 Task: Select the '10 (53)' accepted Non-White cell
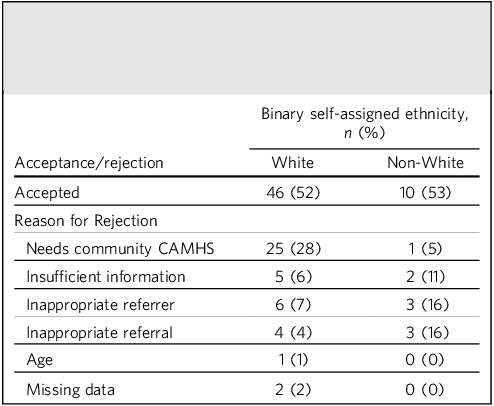425,193
